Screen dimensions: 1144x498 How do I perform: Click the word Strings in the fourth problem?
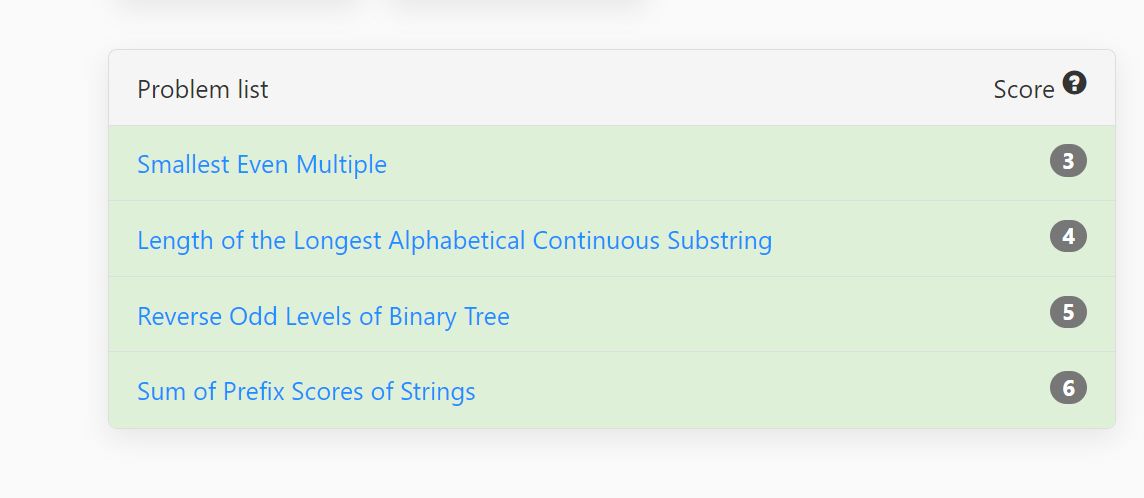tap(438, 392)
